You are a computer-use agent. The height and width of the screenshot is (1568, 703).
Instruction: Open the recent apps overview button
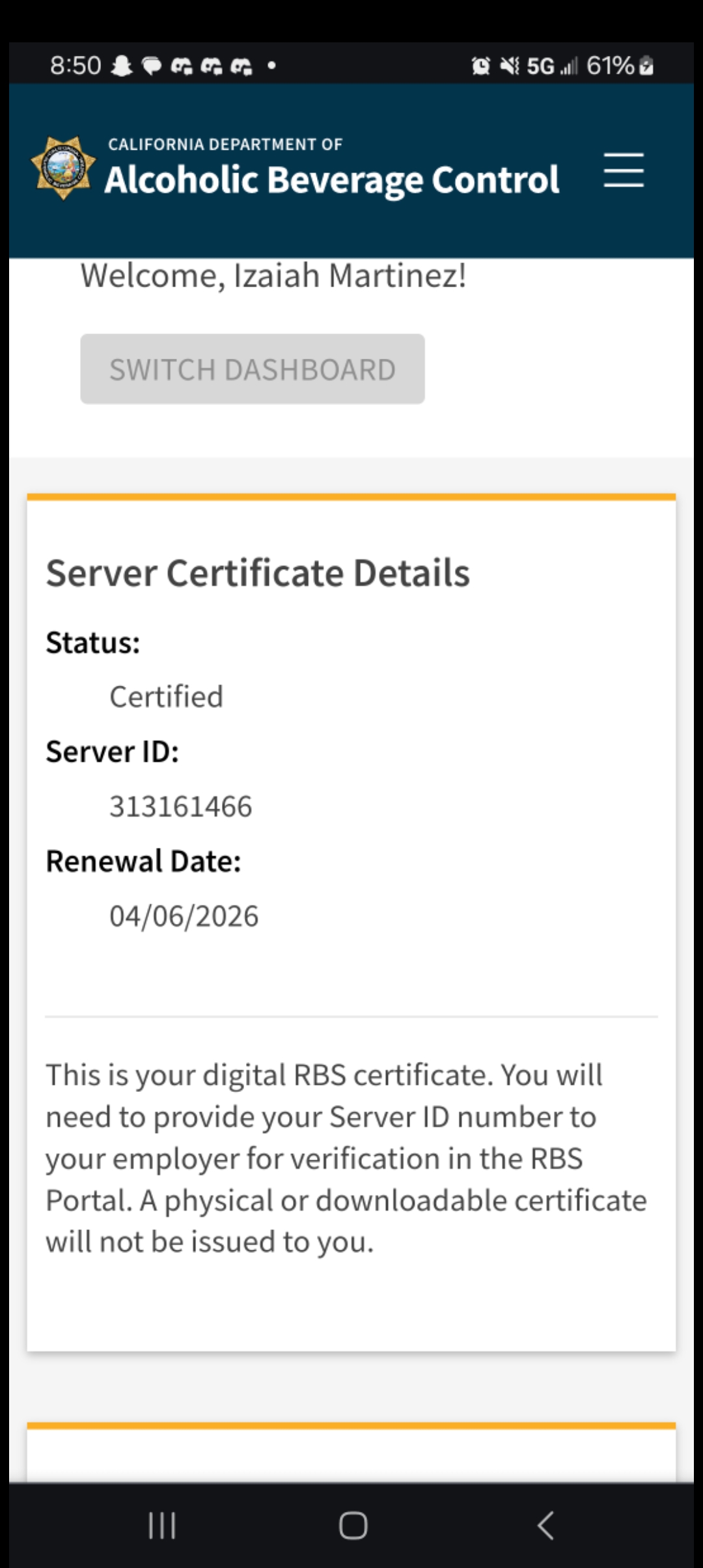(x=161, y=1525)
